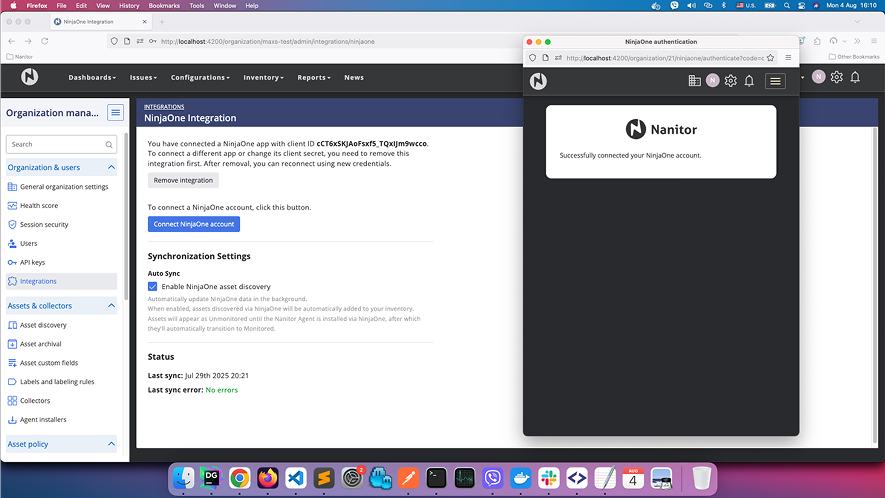
Task: Open the Inventory dropdown menu
Action: pyautogui.click(x=264, y=77)
